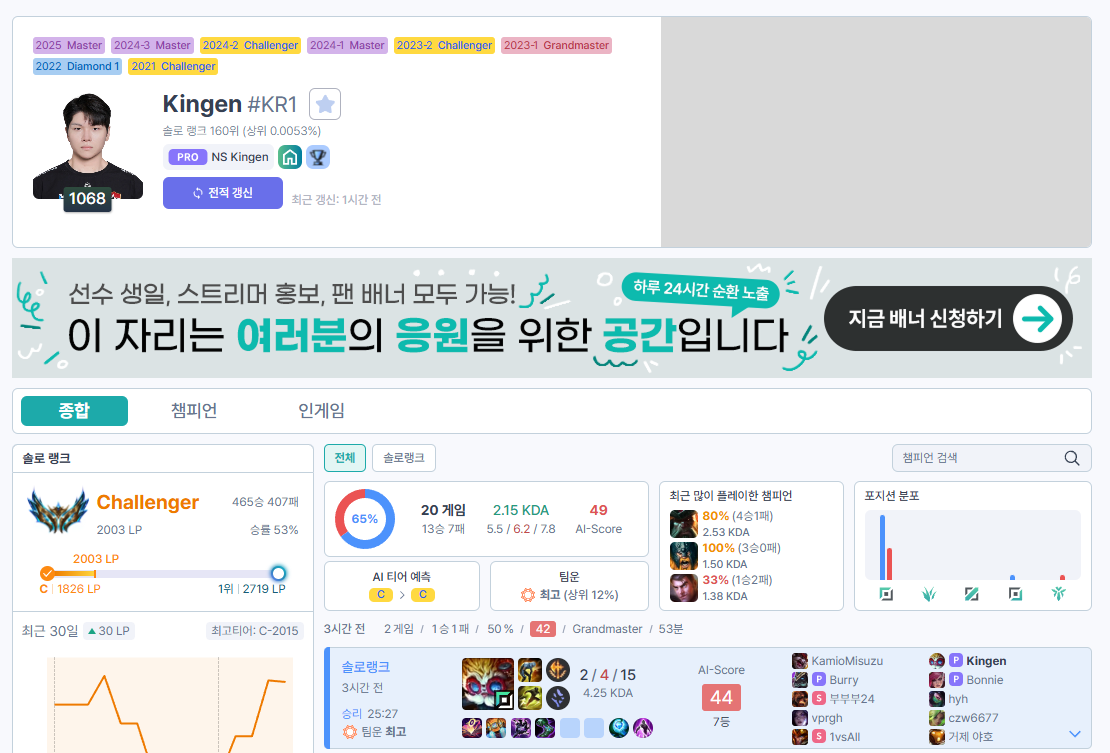
Task: Expand the match details with the chevron
Action: click(x=1075, y=734)
